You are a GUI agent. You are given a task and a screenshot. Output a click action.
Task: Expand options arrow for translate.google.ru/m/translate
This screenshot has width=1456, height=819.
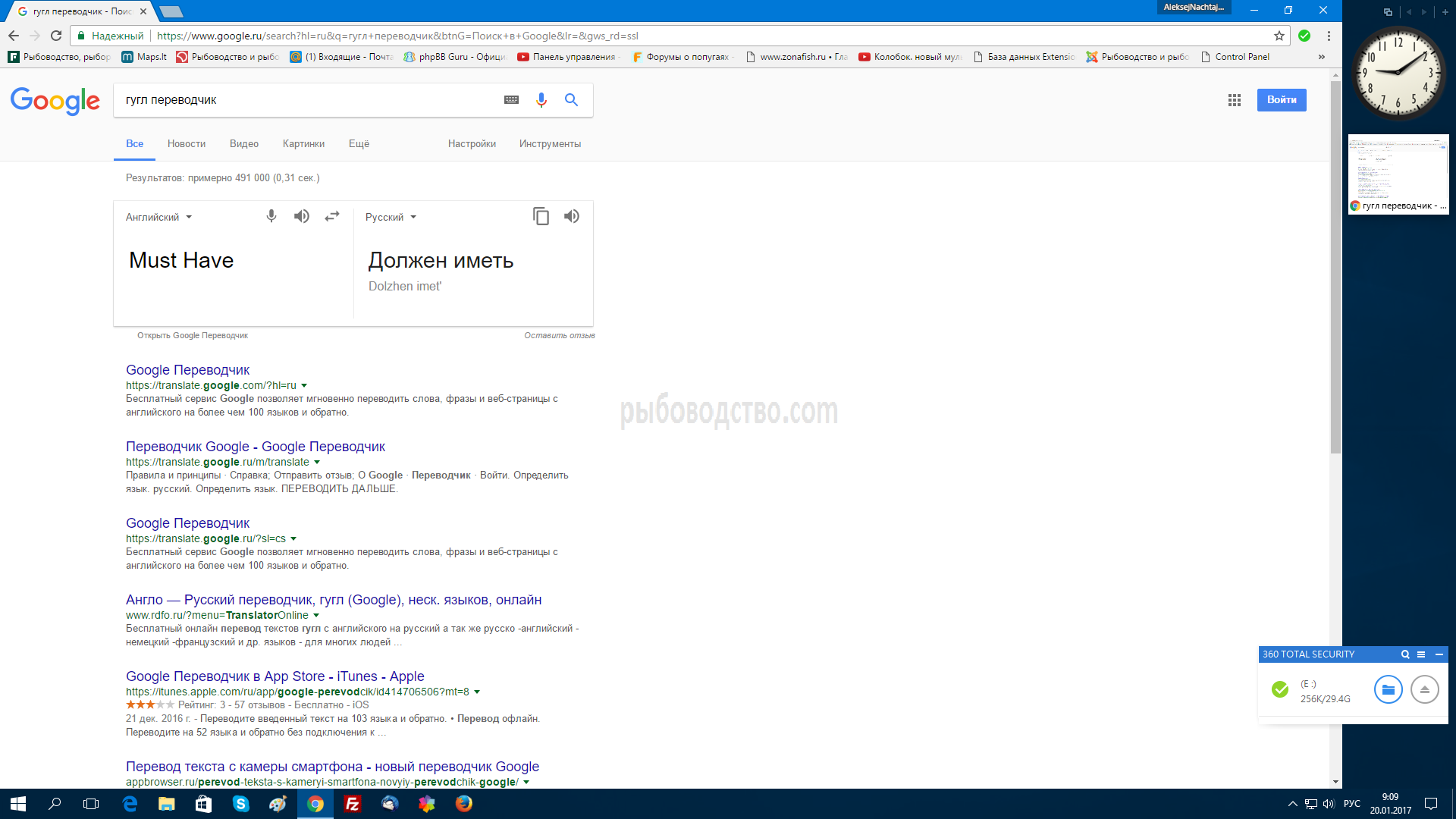coord(317,462)
